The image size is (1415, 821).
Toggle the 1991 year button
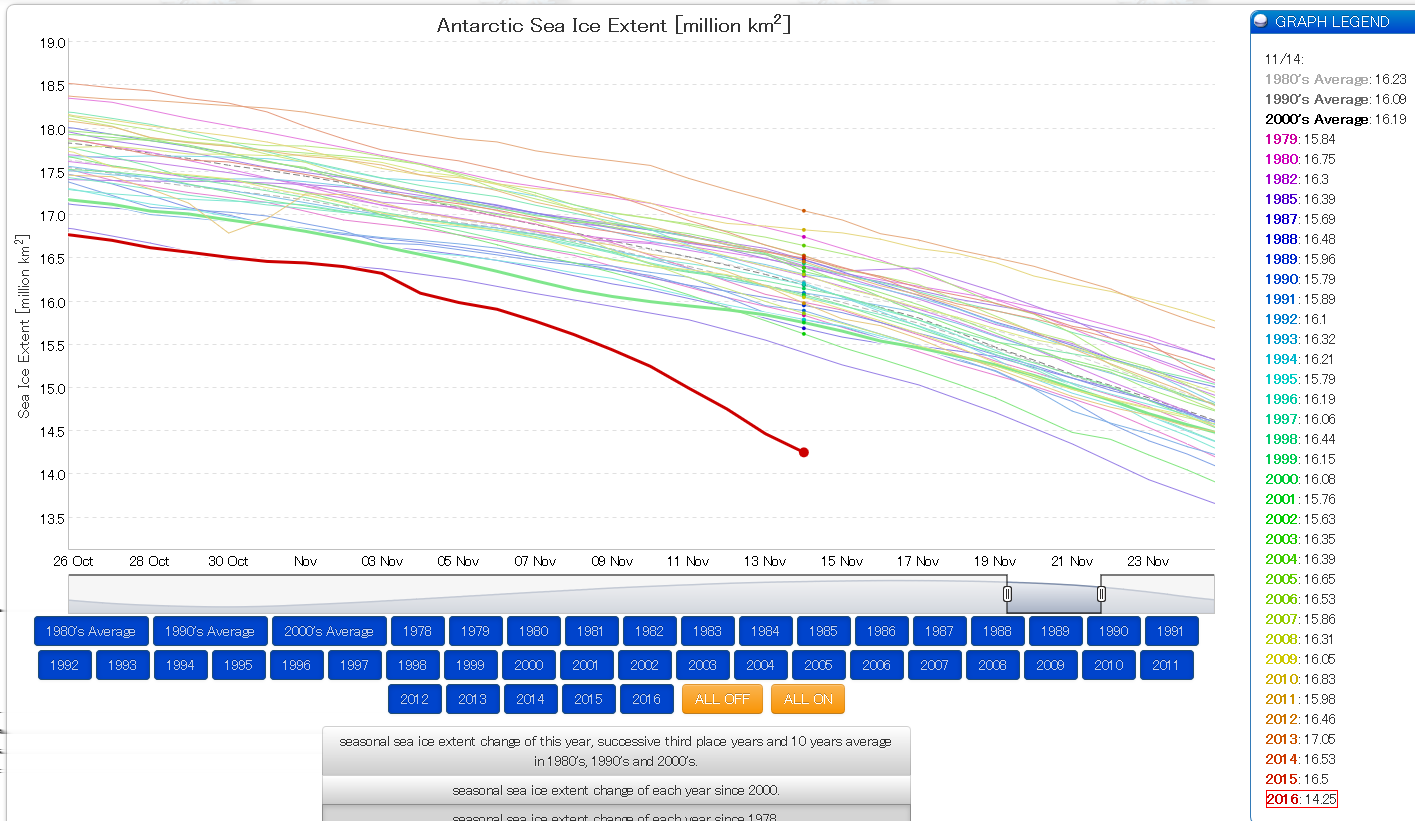(x=1171, y=631)
